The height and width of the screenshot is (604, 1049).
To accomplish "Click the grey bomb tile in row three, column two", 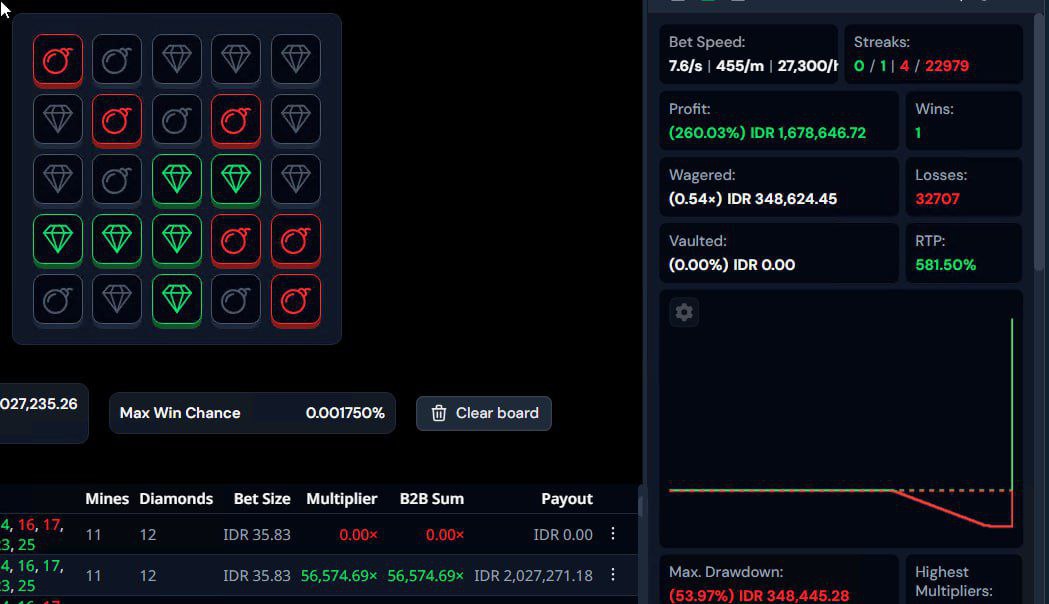I will point(116,180).
